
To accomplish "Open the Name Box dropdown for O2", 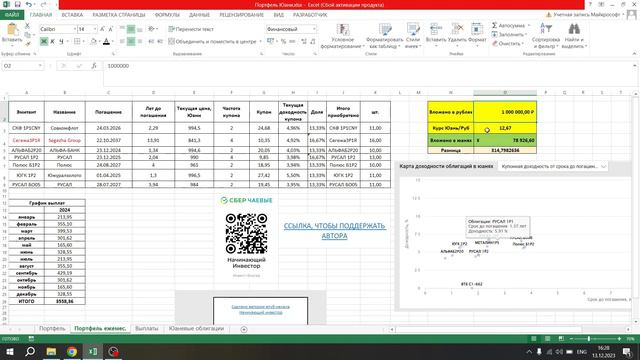I will pos(40,66).
